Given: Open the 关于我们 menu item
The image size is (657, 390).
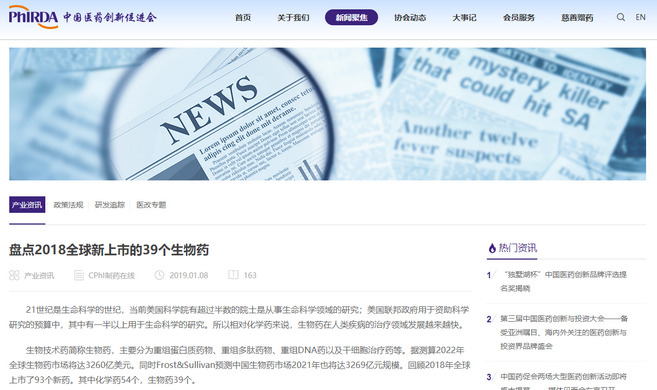Looking at the screenshot, I should click(x=293, y=18).
